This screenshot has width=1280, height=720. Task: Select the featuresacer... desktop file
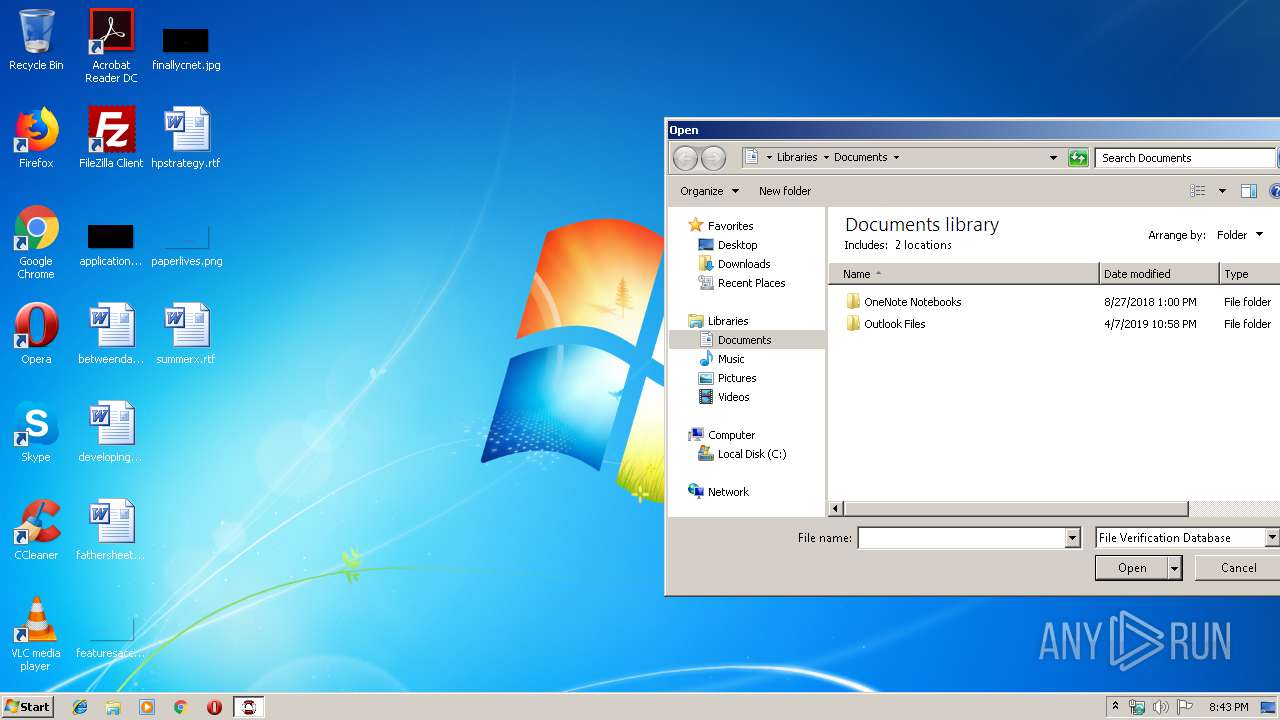[111, 638]
